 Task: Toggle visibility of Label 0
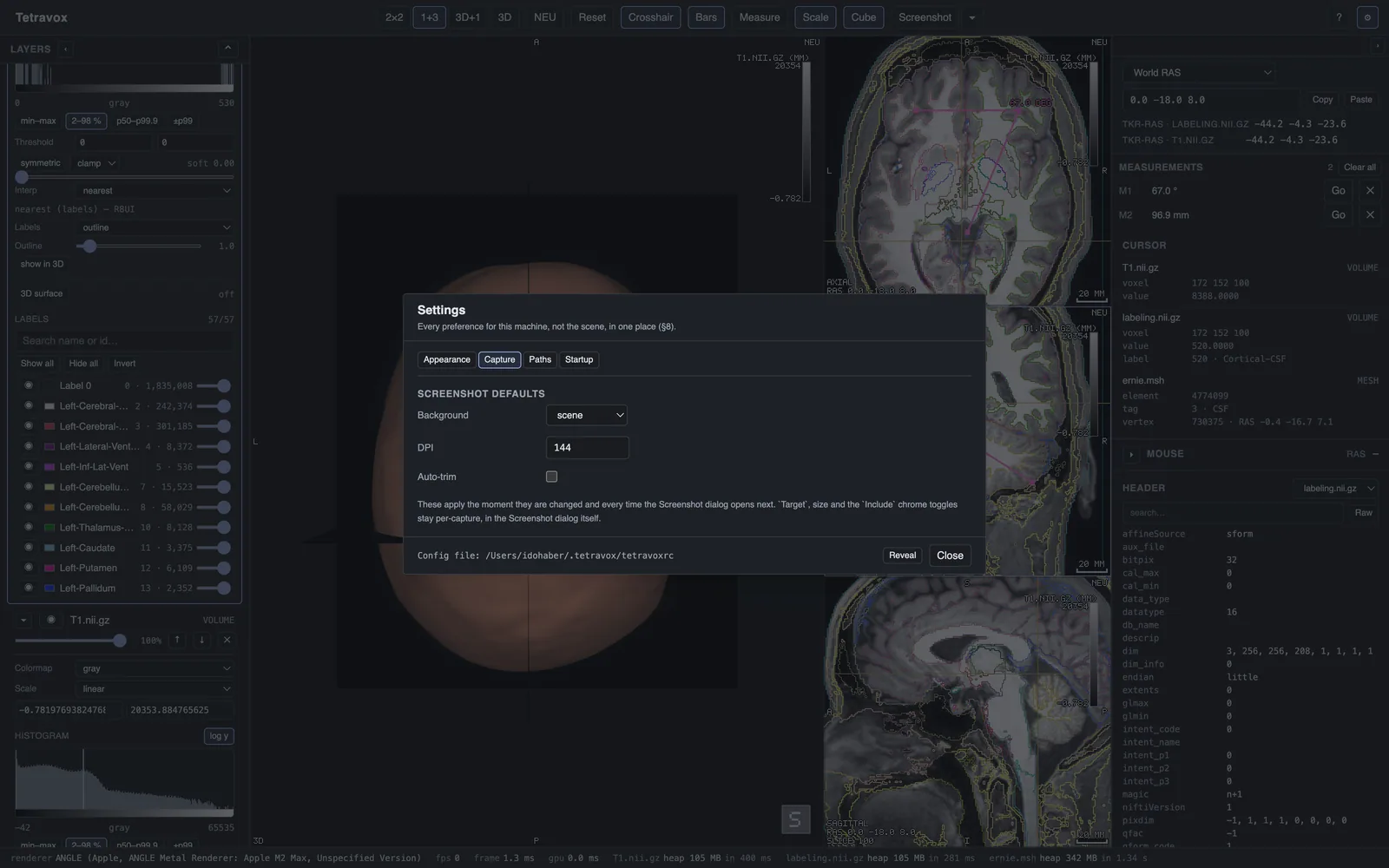(x=29, y=385)
